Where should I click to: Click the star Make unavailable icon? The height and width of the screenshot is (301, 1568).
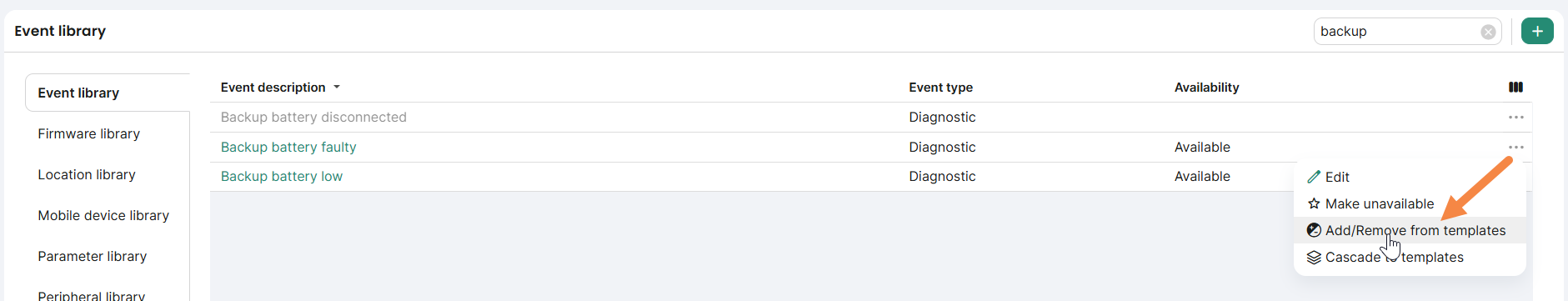(1314, 203)
